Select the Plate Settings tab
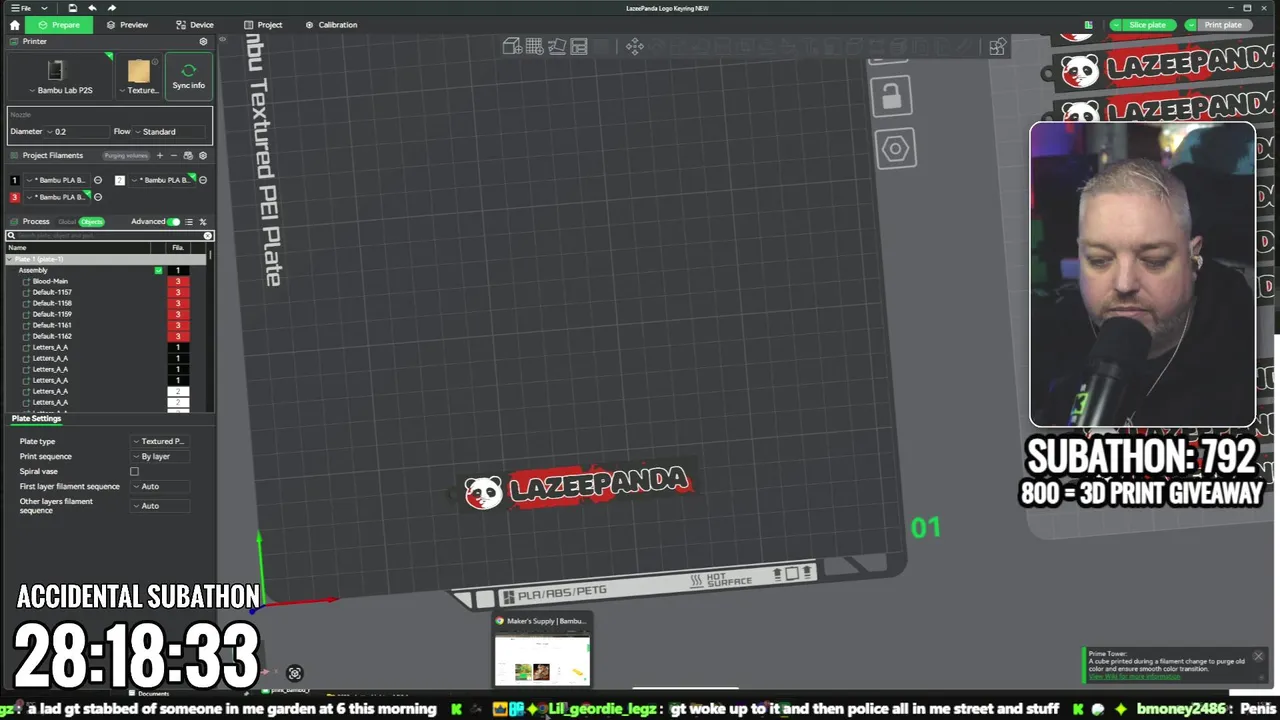1280x720 pixels. click(36, 418)
